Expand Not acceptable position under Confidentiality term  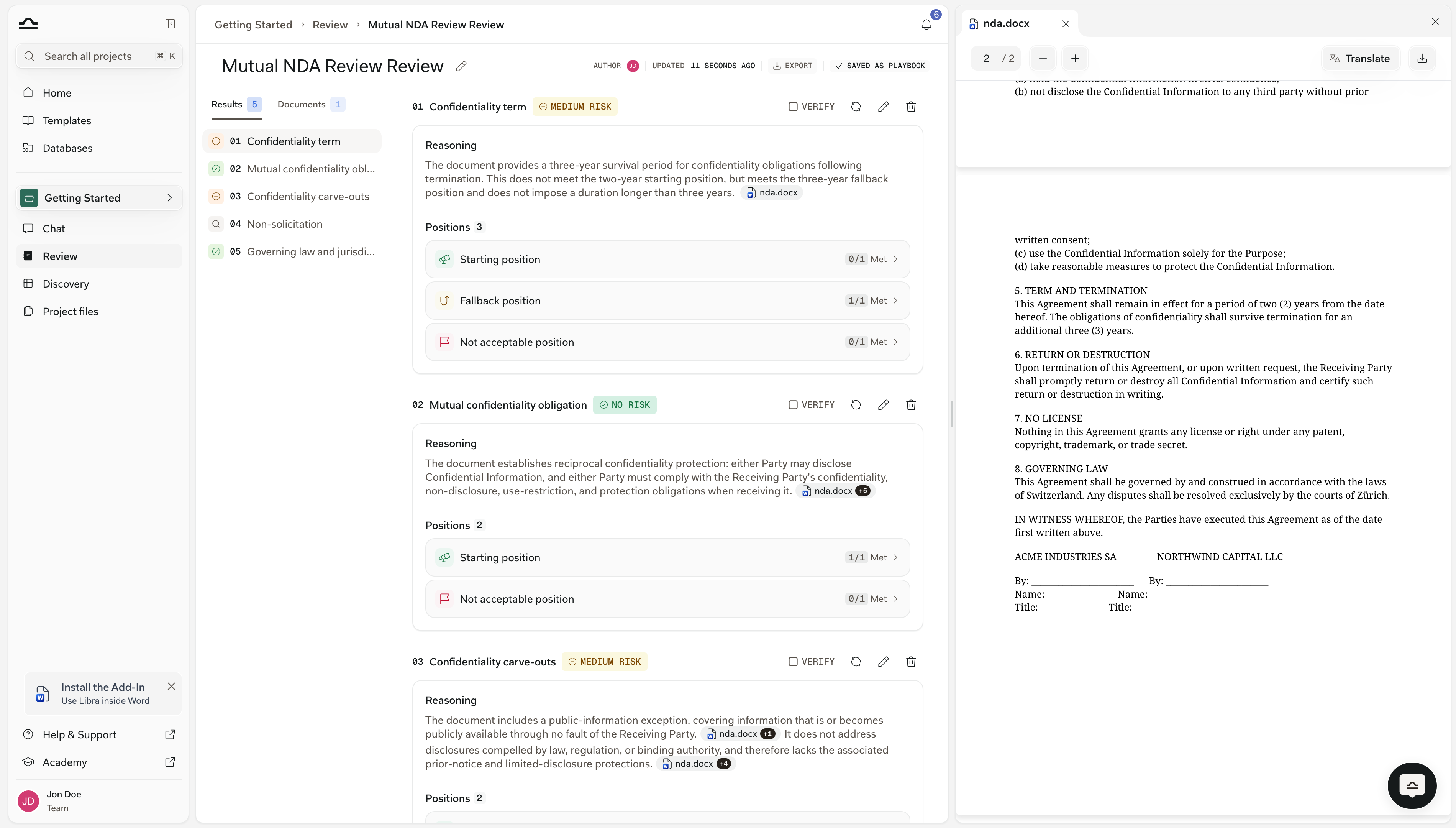(667, 342)
